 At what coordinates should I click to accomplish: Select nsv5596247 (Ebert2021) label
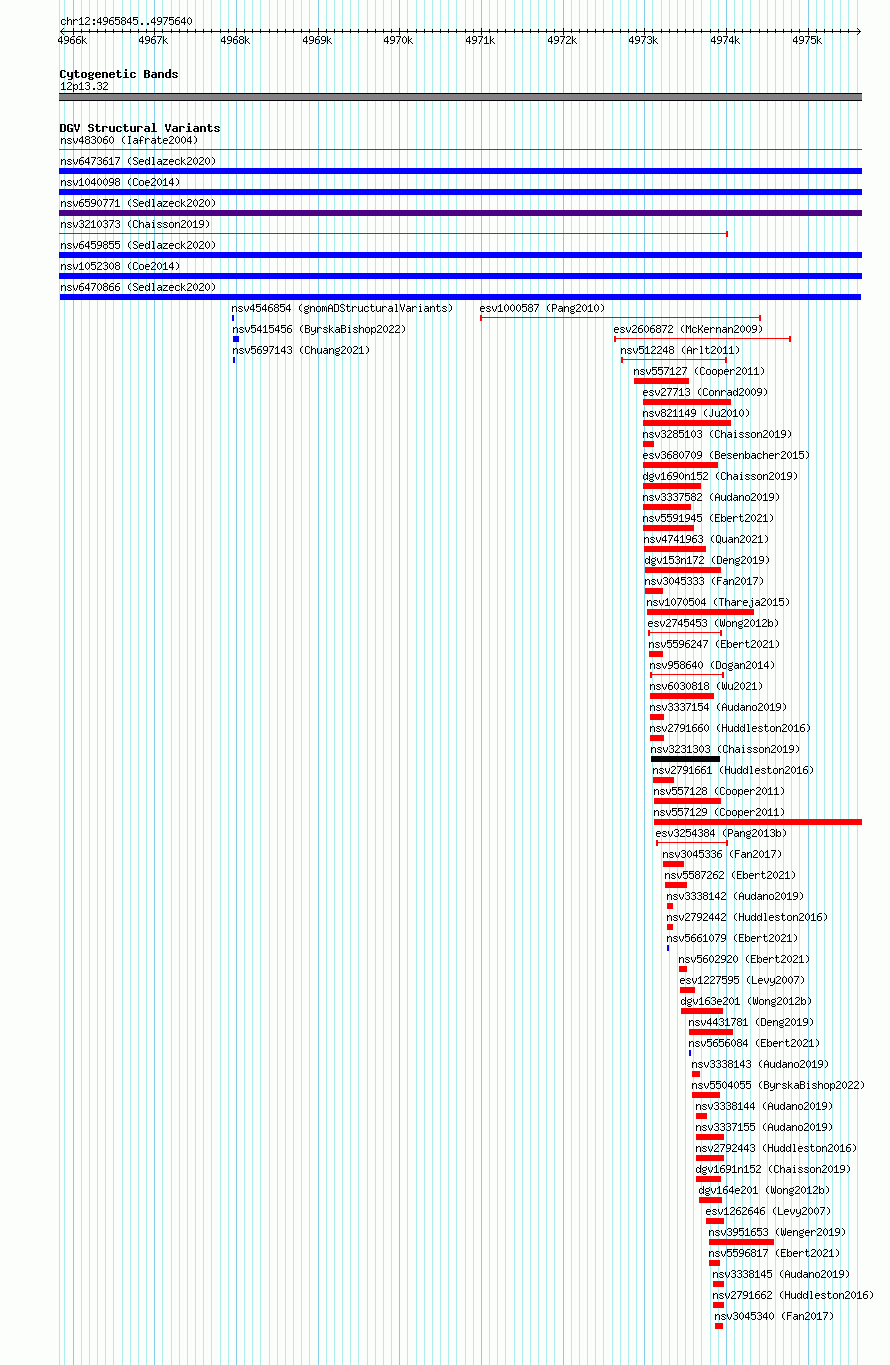[714, 644]
